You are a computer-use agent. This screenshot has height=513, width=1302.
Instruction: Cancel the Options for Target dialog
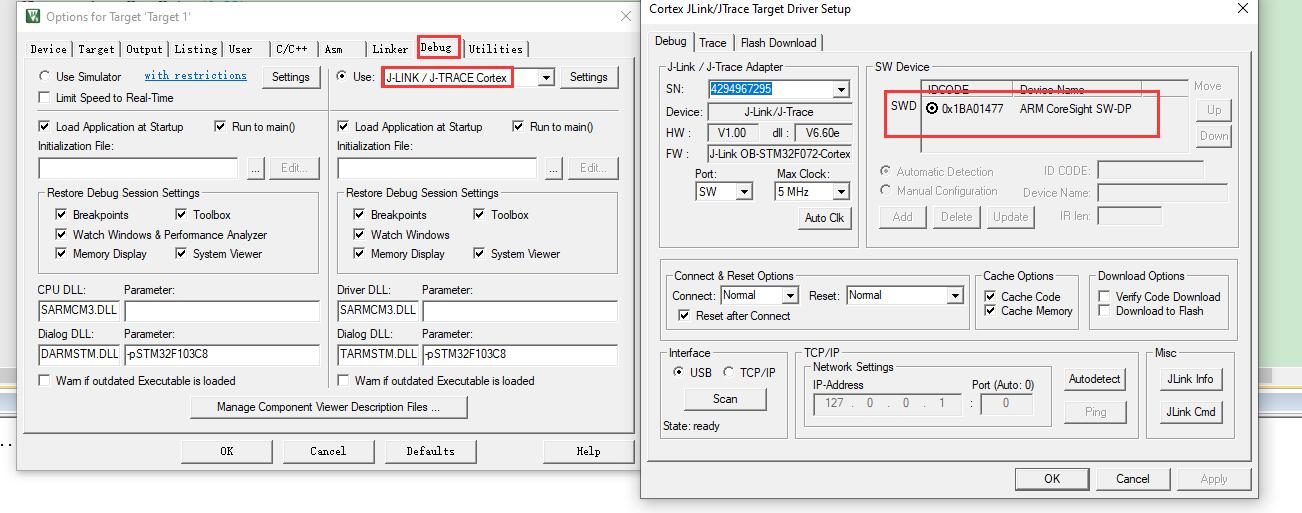(x=328, y=451)
